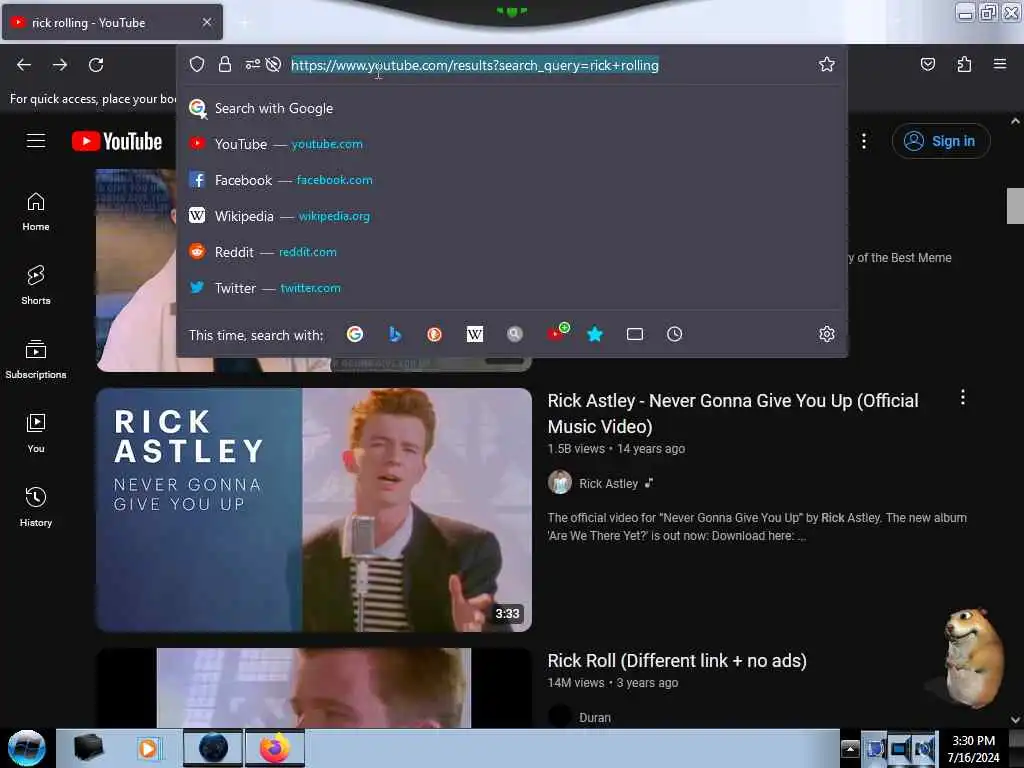Open YouTube settings three-dot menu
Image resolution: width=1024 pixels, height=768 pixels.
tap(864, 141)
